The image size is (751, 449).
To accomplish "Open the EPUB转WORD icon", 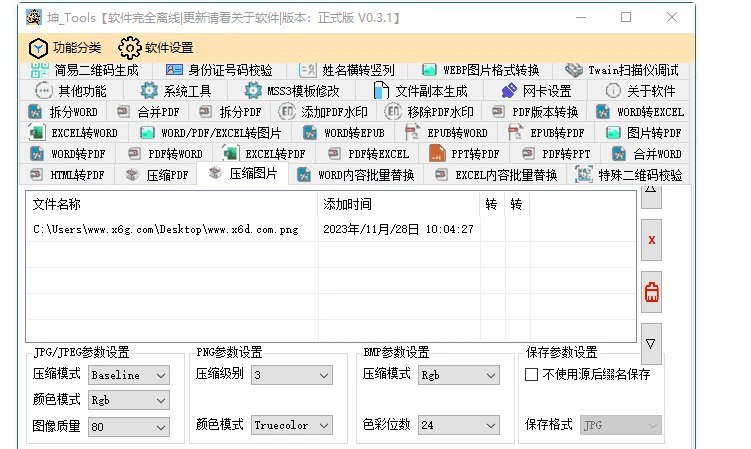I will (412, 133).
